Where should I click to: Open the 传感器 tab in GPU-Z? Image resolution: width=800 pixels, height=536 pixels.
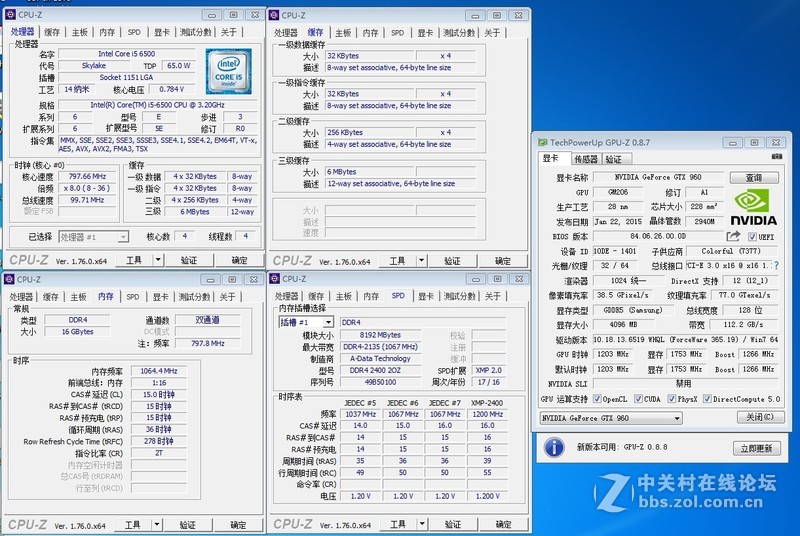tap(586, 159)
